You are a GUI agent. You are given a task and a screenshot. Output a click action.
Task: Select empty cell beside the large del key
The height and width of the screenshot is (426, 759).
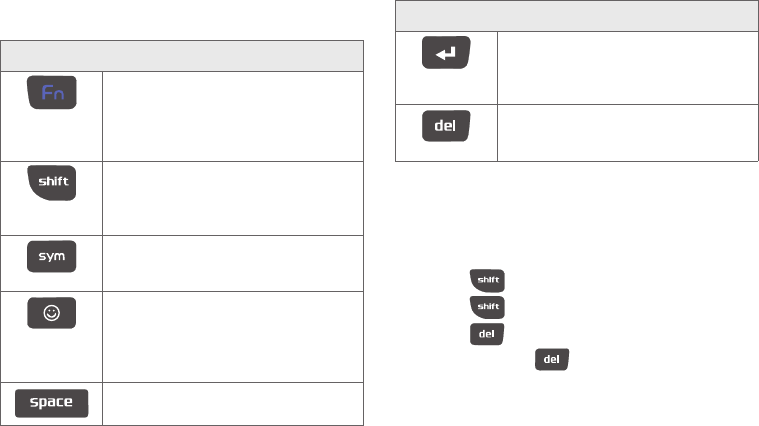click(628, 133)
